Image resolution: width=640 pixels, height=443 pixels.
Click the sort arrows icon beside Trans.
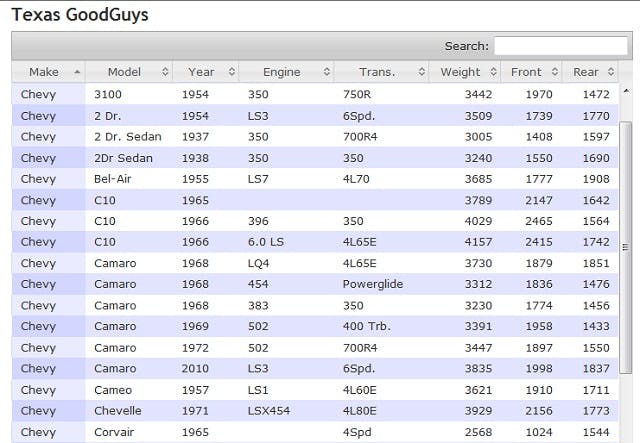pos(420,72)
